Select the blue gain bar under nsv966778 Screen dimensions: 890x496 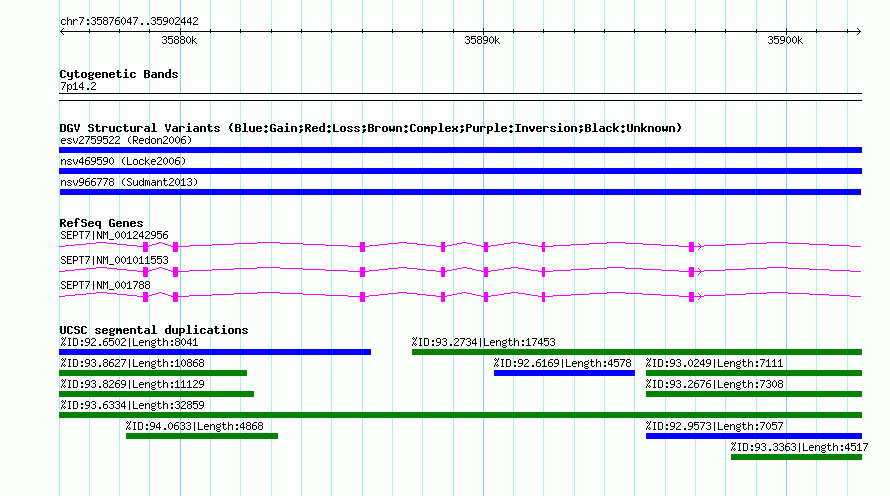460,192
